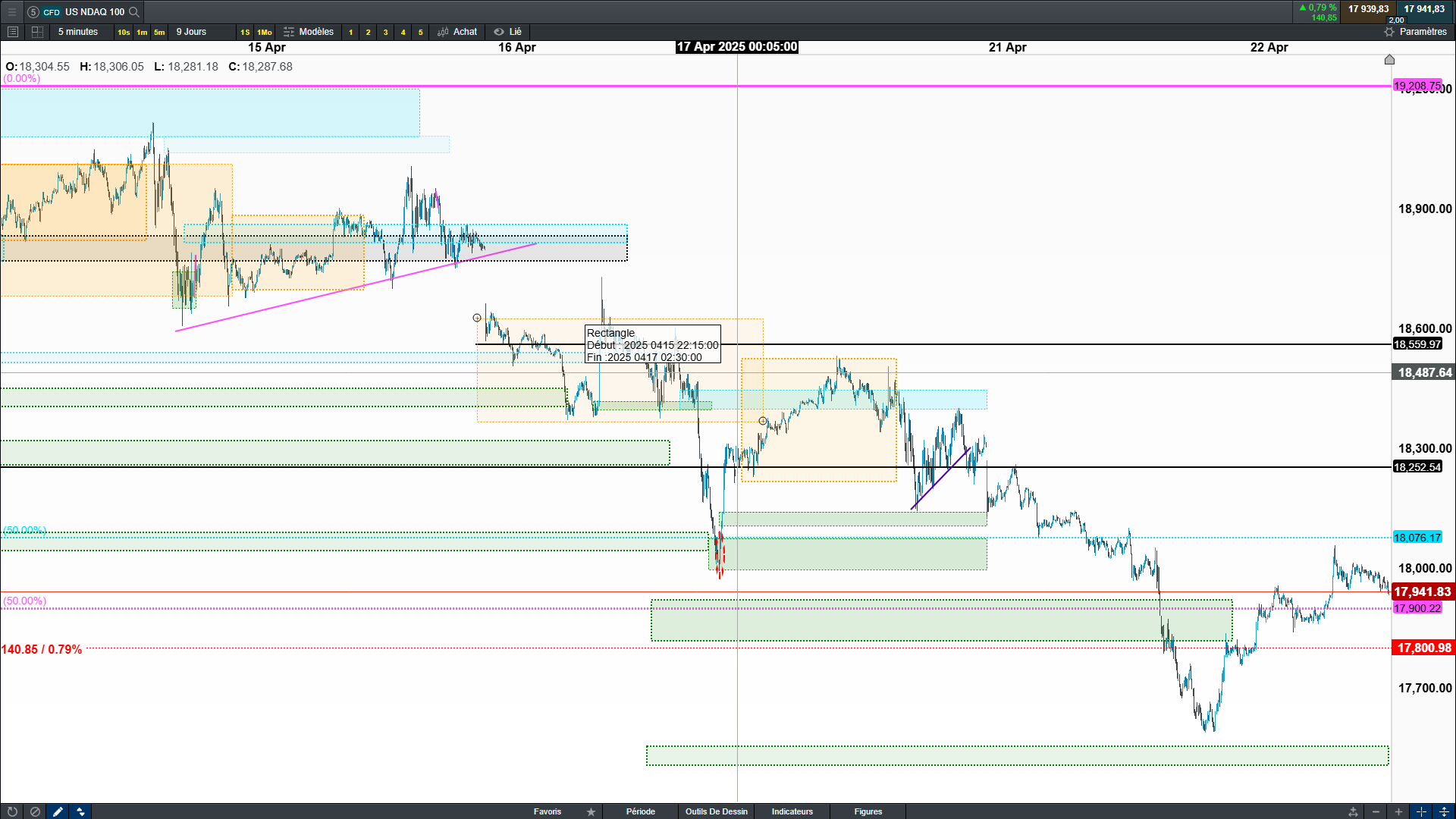
Task: Open the Indicateurs tab
Action: point(792,811)
